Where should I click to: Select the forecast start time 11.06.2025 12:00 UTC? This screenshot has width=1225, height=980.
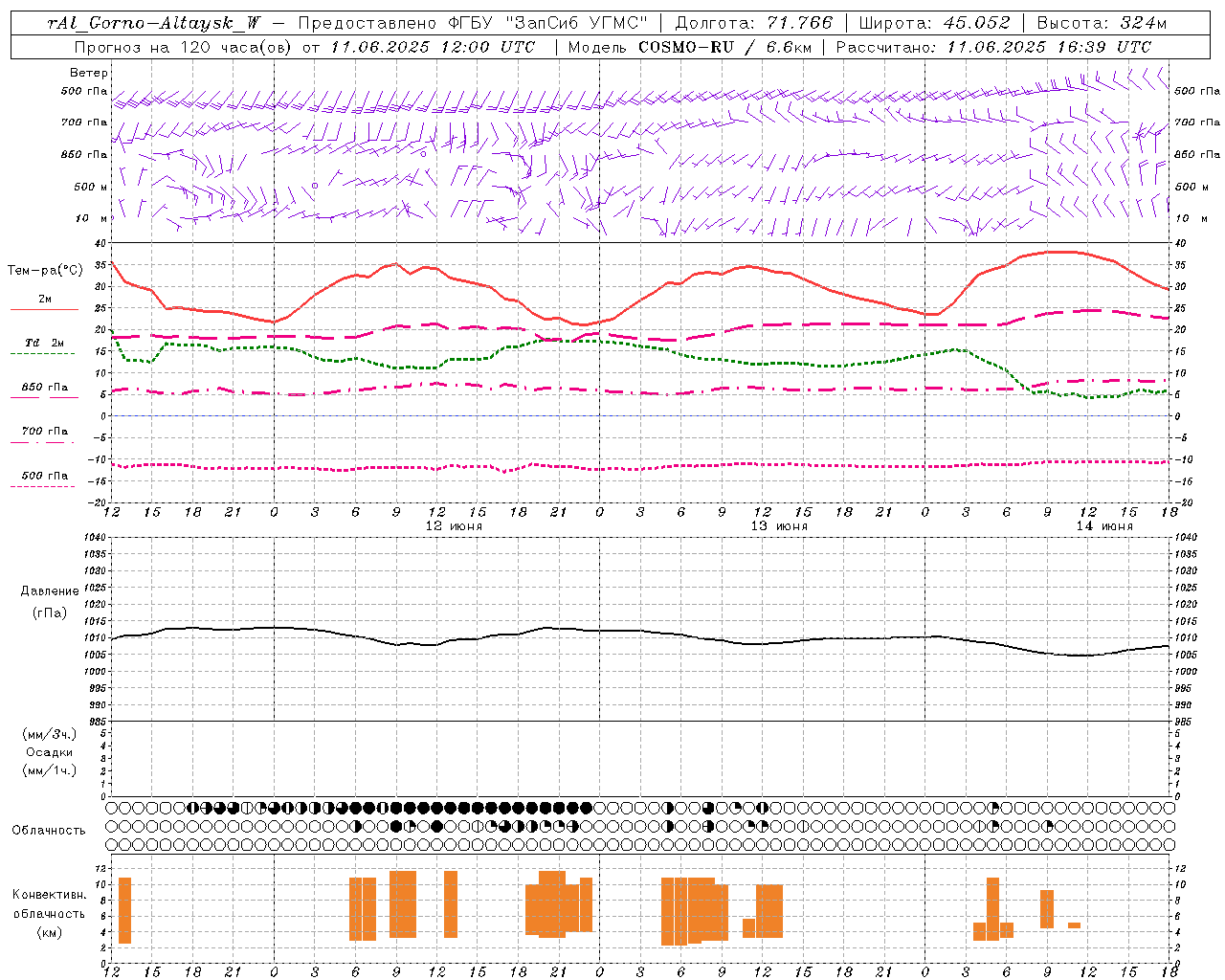coord(433,47)
